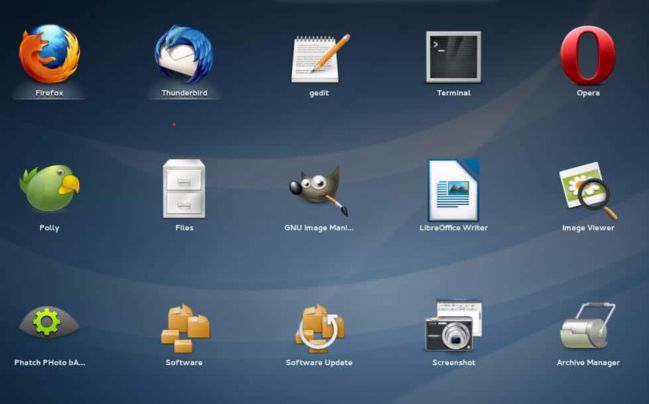
Task: Click the "Firefox" label
Action: [x=49, y=93]
